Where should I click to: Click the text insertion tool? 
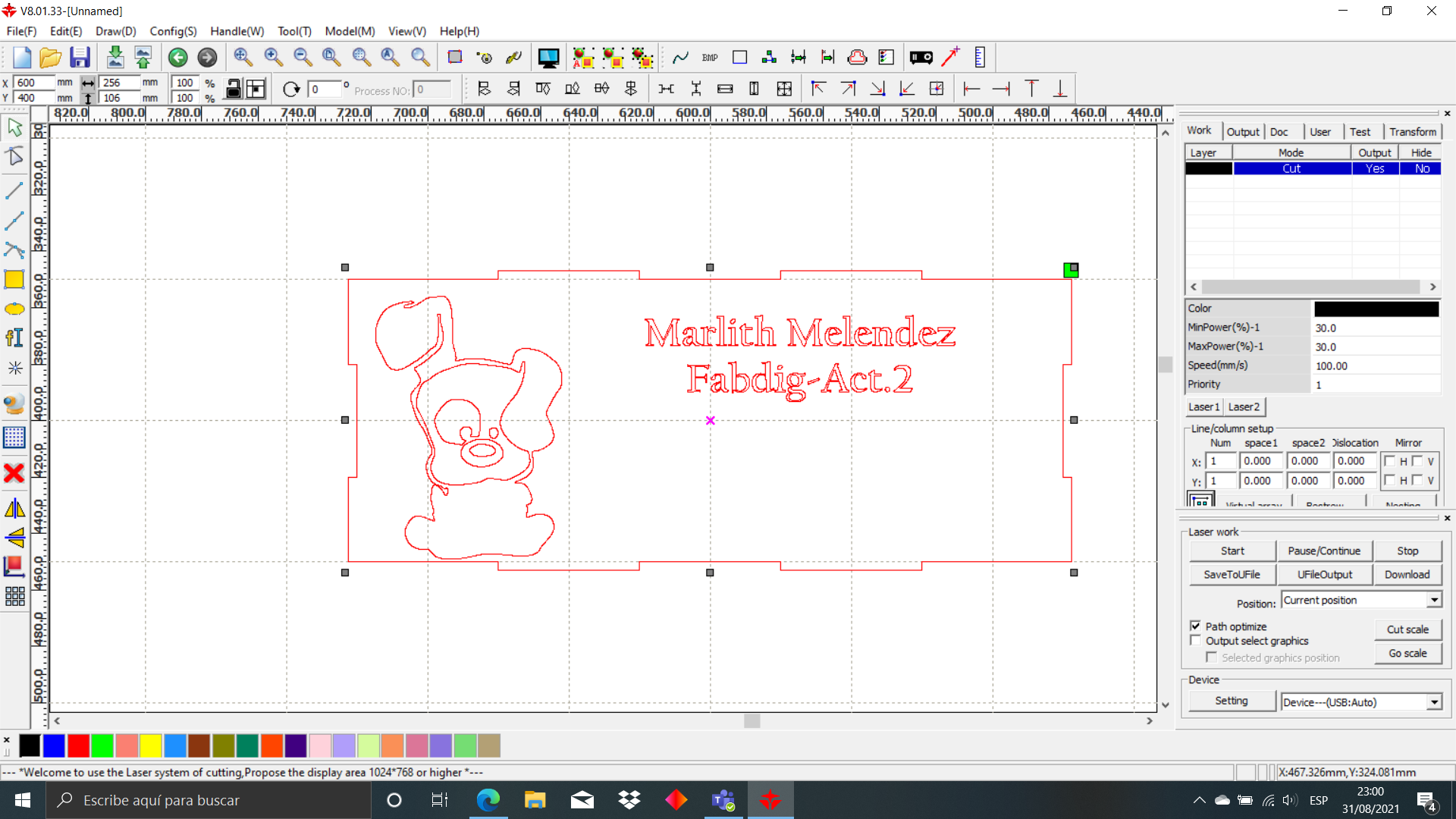tap(15, 338)
